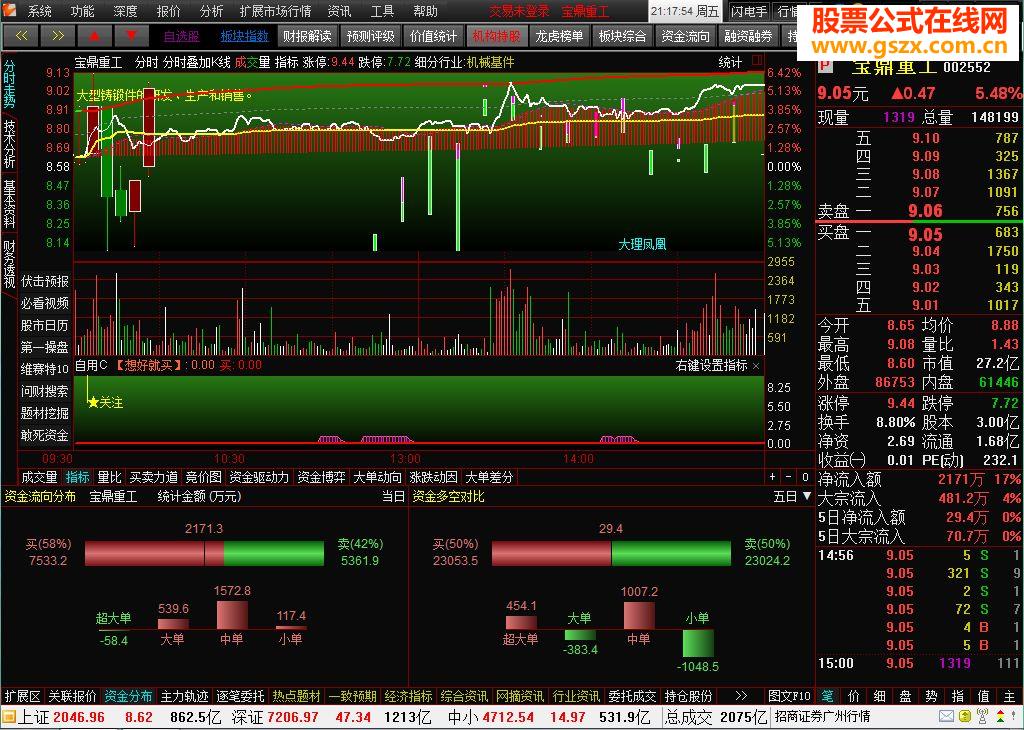
Task: Switch to the 大单动向 indicator tab
Action: 377,477
